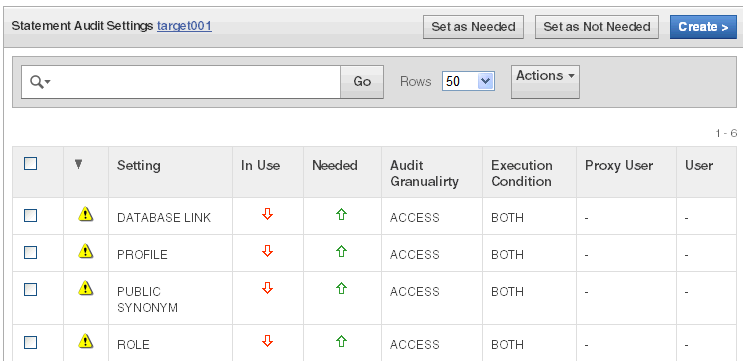Click the red In Use arrow for PUBLIC SYNONYM
Screen dimensions: 743x361
click(268, 288)
